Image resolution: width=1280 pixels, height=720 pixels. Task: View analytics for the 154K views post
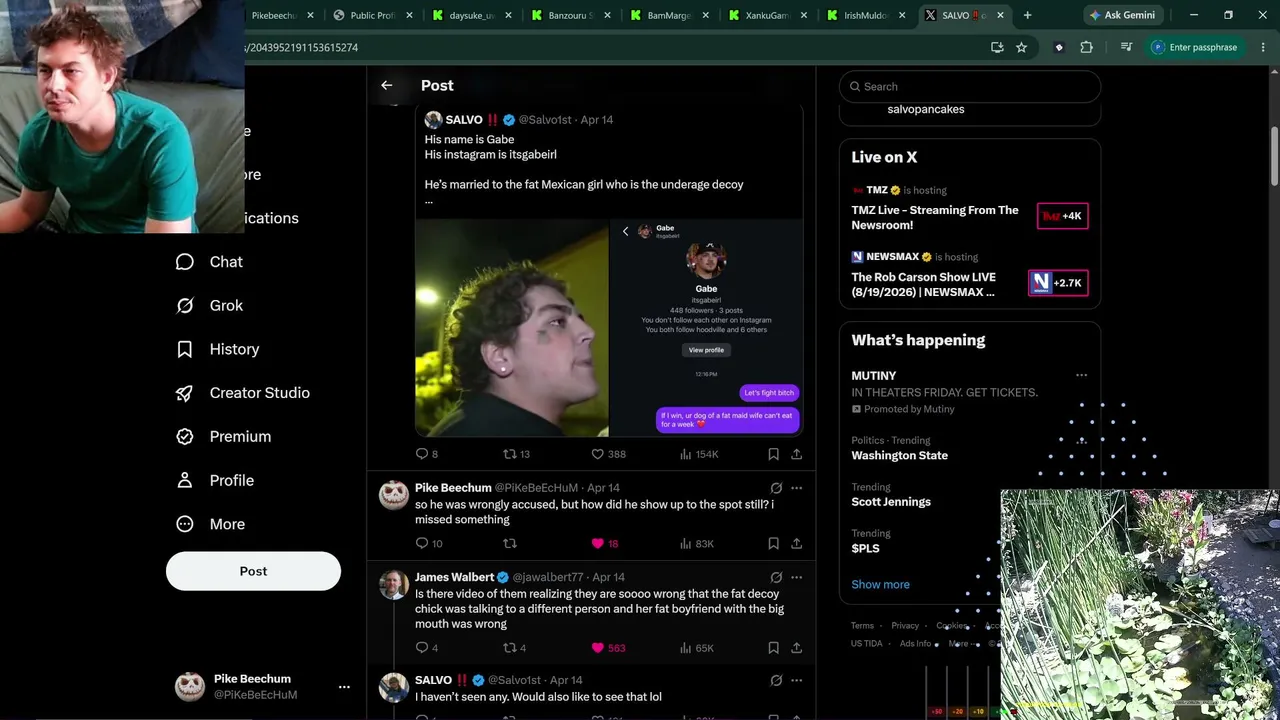tap(698, 454)
